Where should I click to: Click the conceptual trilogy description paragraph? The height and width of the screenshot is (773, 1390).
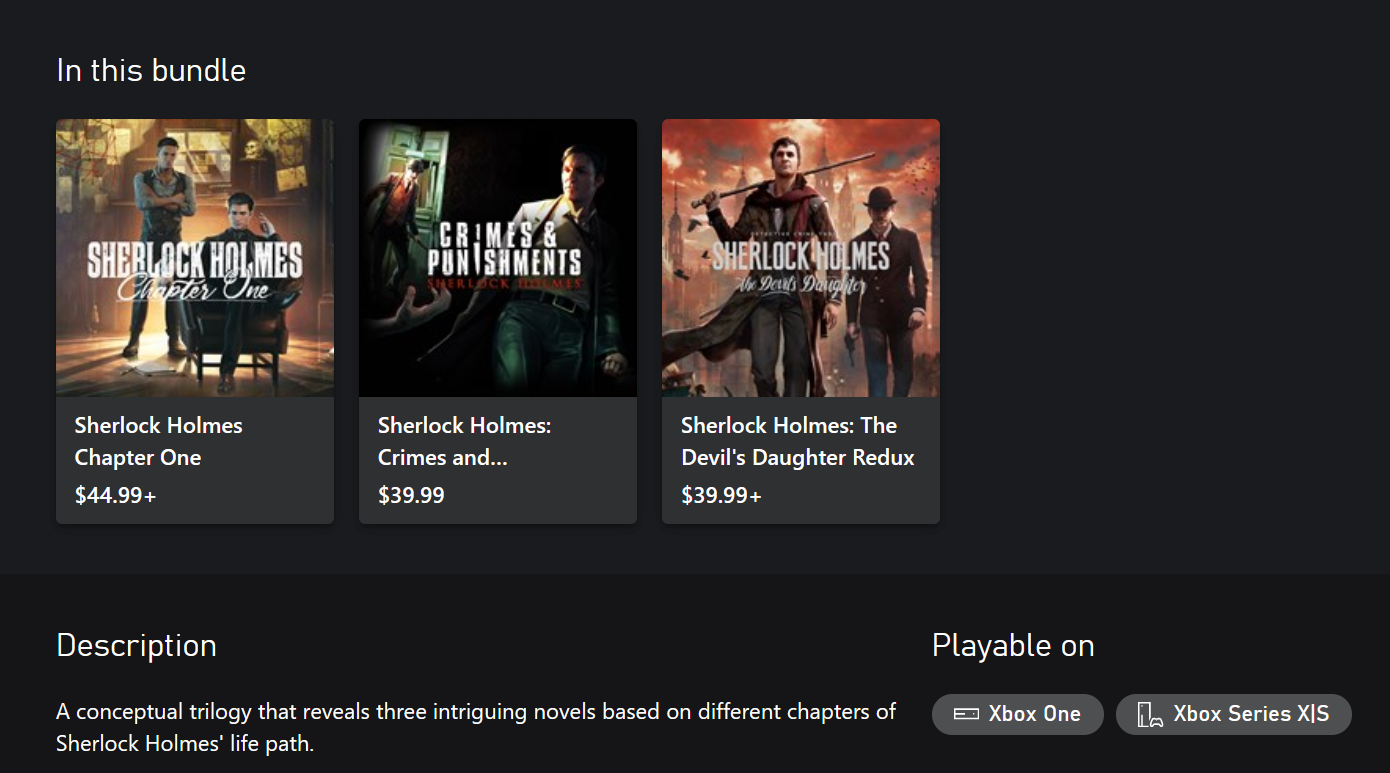pos(476,727)
